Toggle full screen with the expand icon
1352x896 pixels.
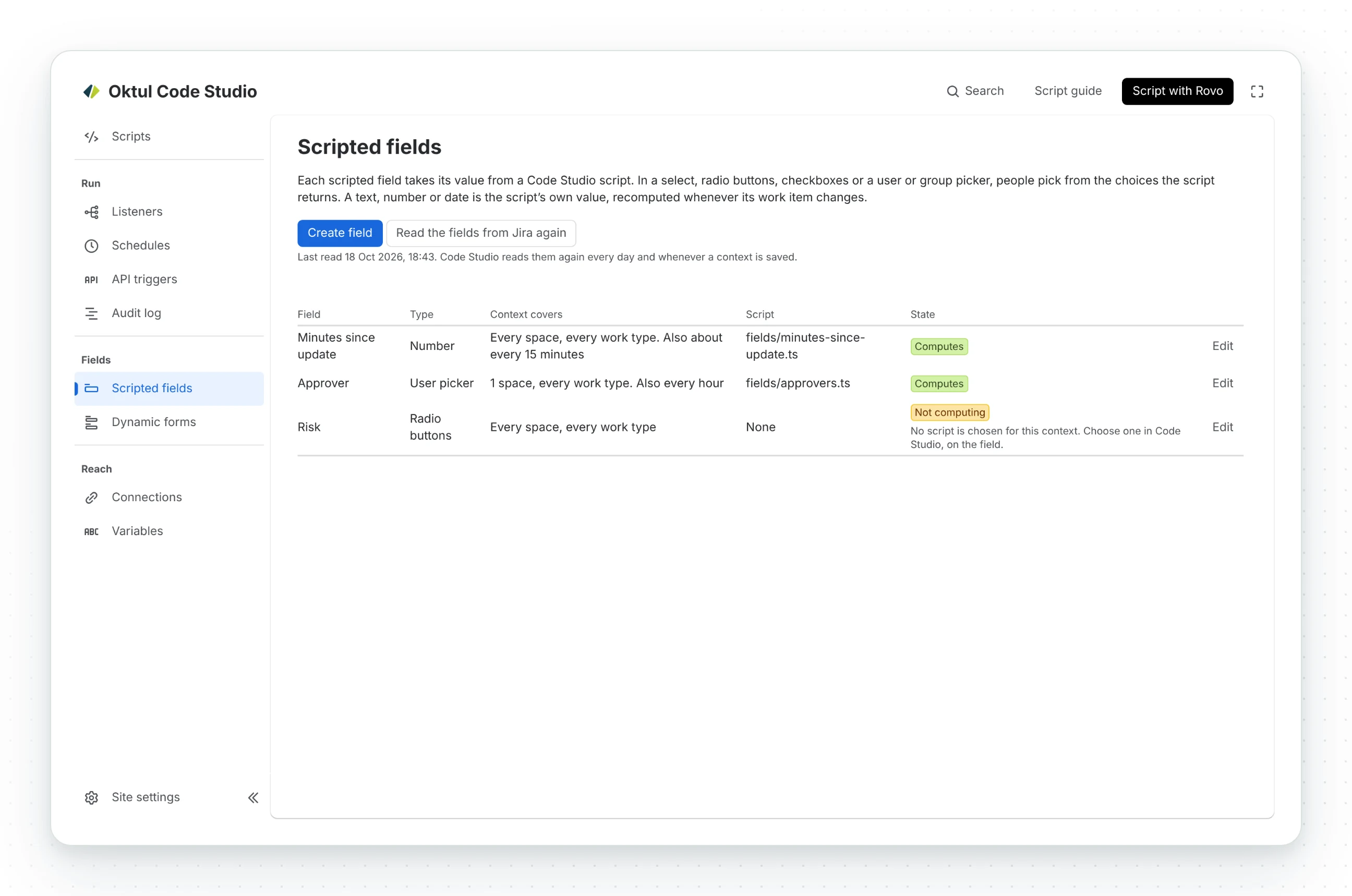pyautogui.click(x=1257, y=91)
